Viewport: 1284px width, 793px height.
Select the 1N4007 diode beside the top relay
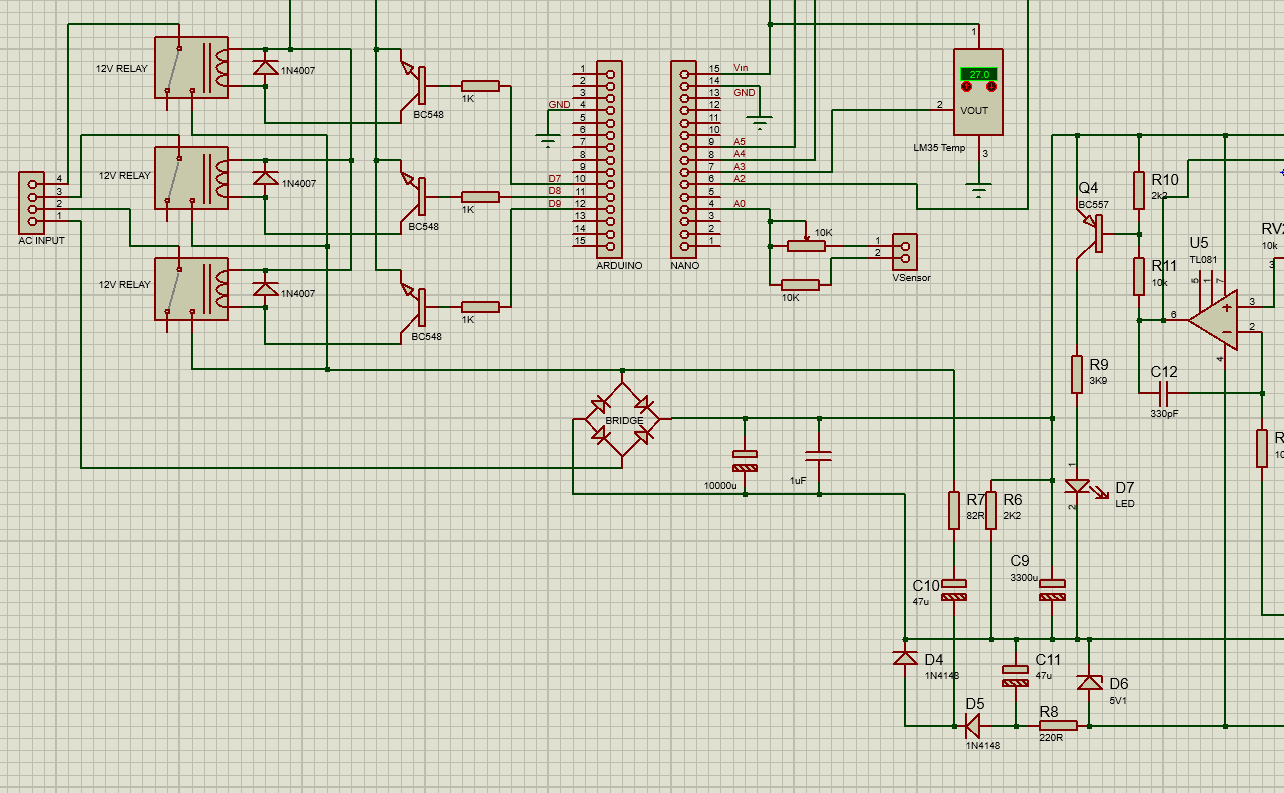265,67
